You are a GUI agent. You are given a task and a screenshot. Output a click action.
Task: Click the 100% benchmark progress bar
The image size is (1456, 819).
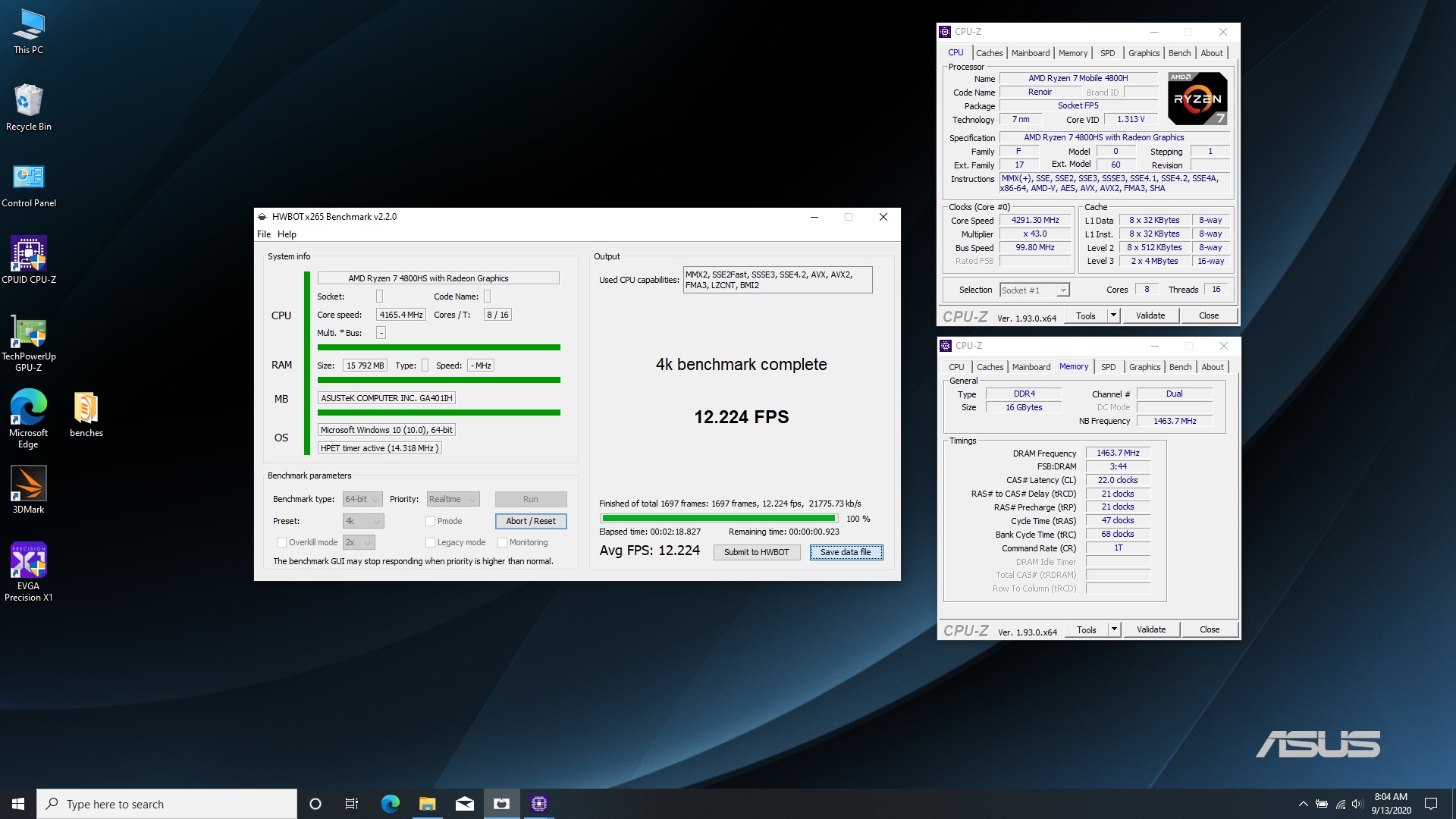coord(718,519)
